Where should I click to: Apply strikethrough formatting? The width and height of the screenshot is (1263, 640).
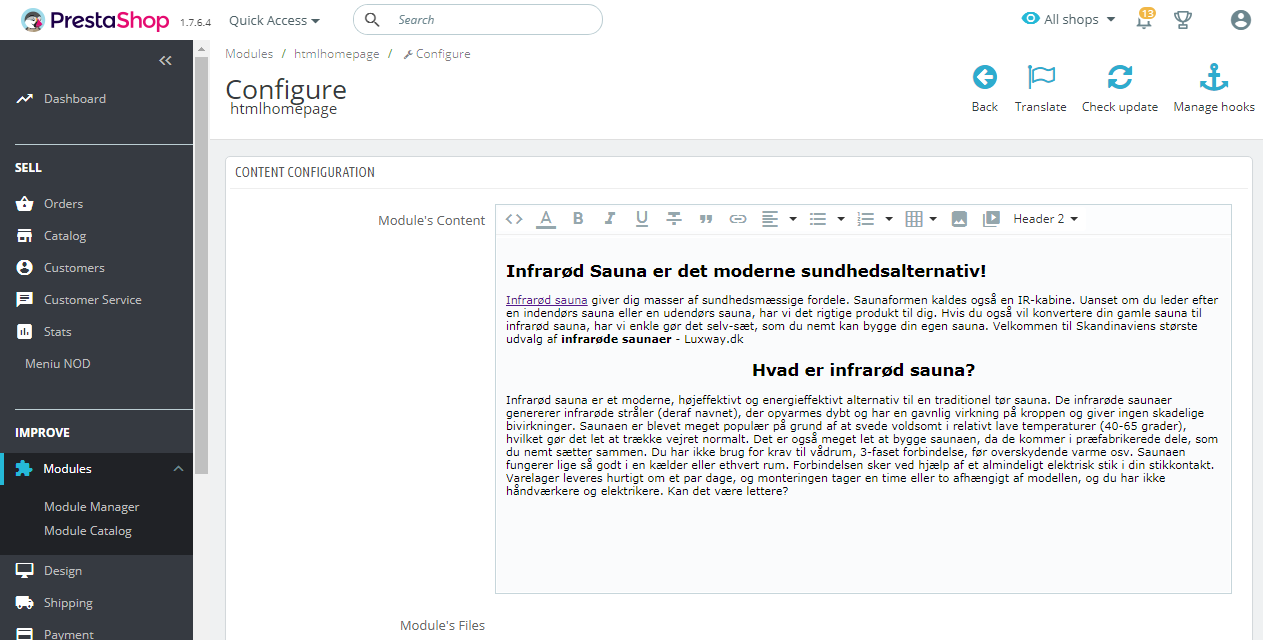674,219
